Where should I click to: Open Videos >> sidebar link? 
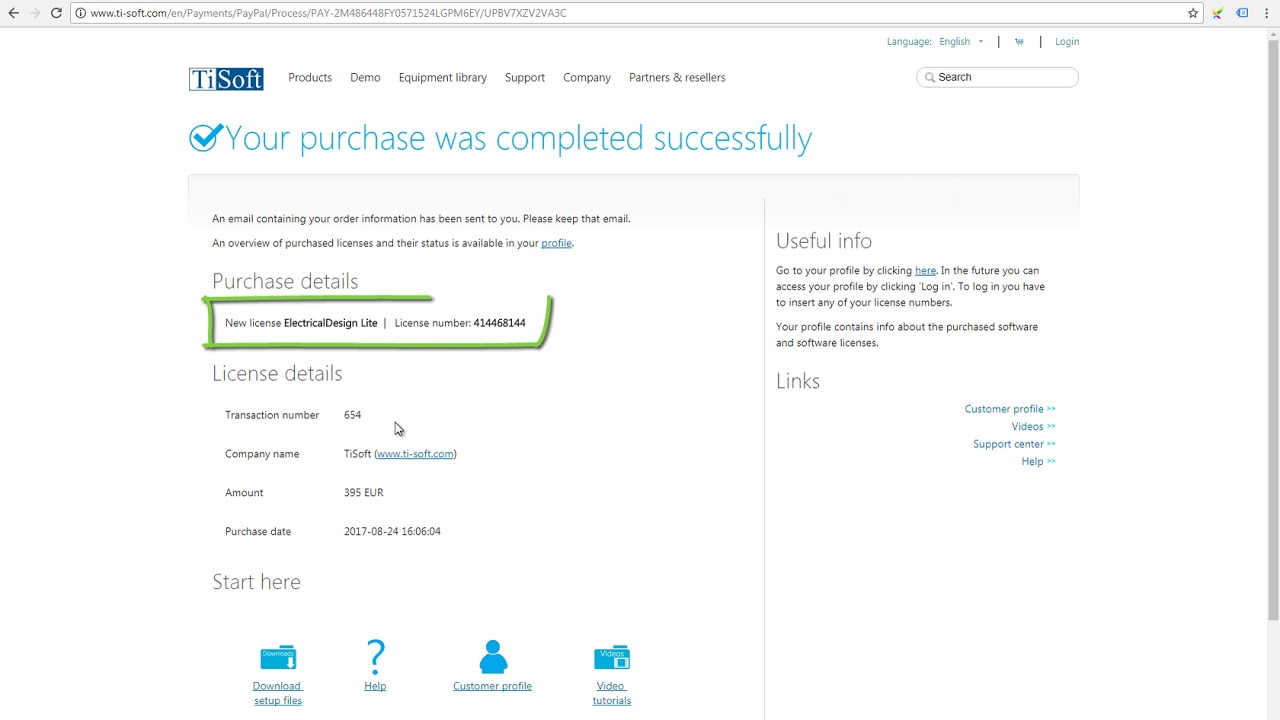[x=1033, y=427]
